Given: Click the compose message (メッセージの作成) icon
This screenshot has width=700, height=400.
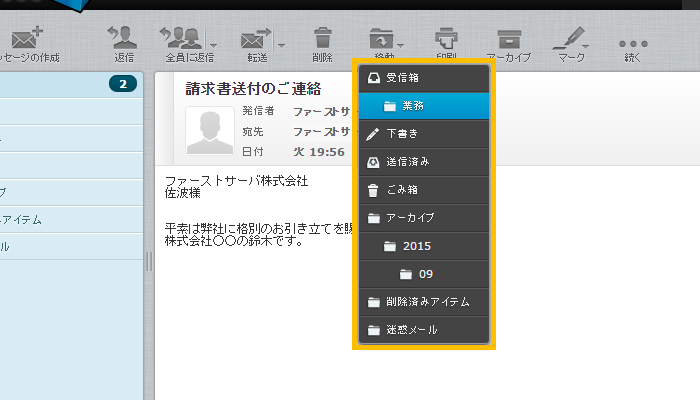Looking at the screenshot, I should [x=24, y=41].
